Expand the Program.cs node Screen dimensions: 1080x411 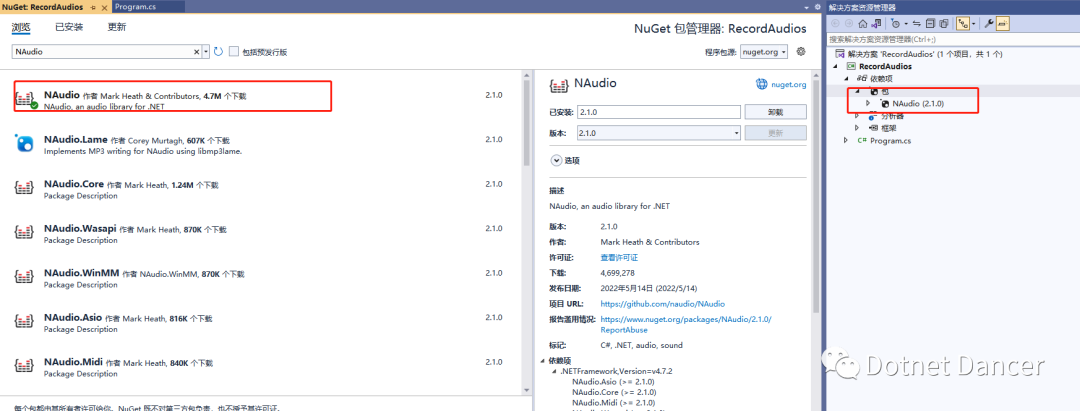tap(846, 140)
